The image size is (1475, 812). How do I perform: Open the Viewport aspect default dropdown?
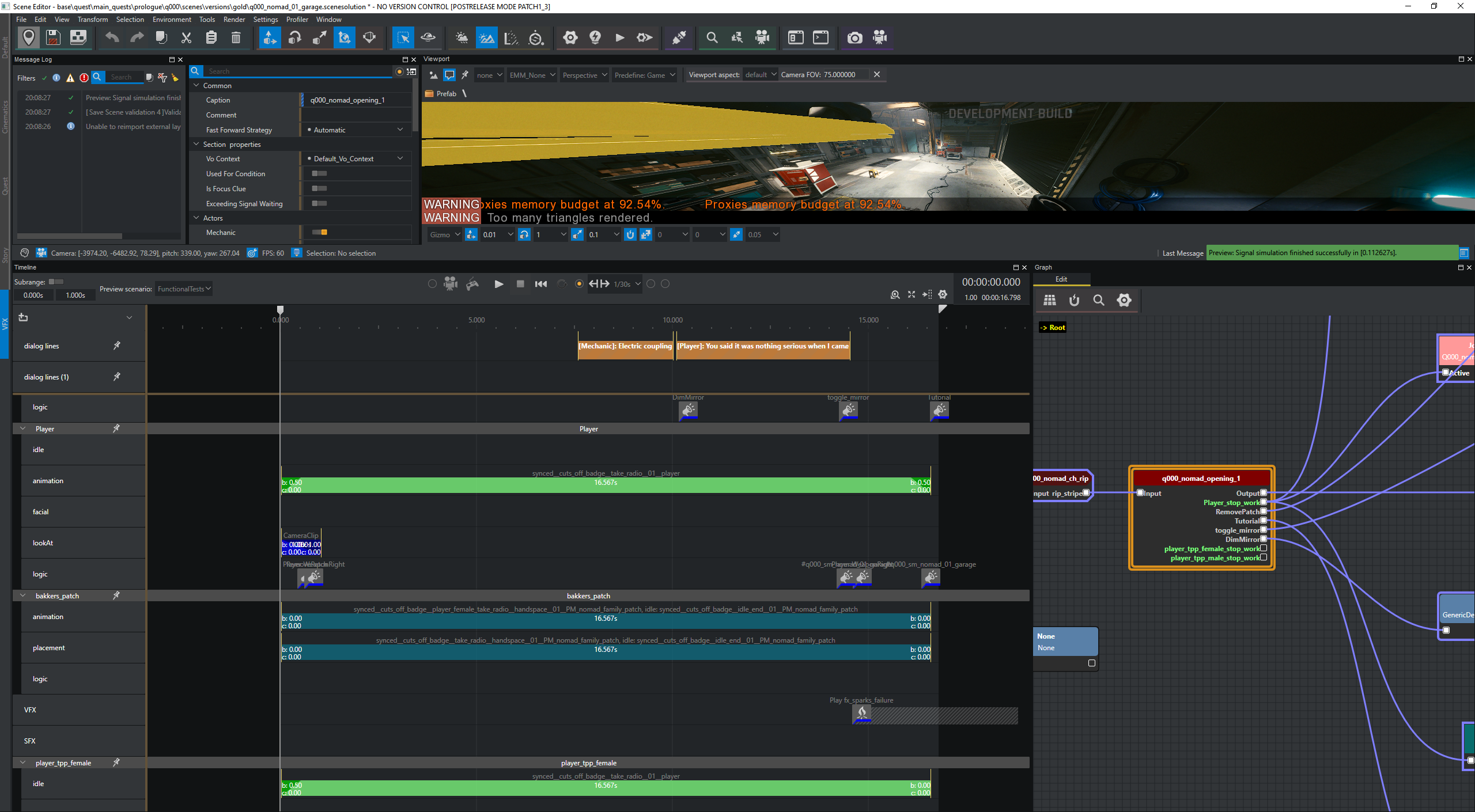click(x=760, y=75)
